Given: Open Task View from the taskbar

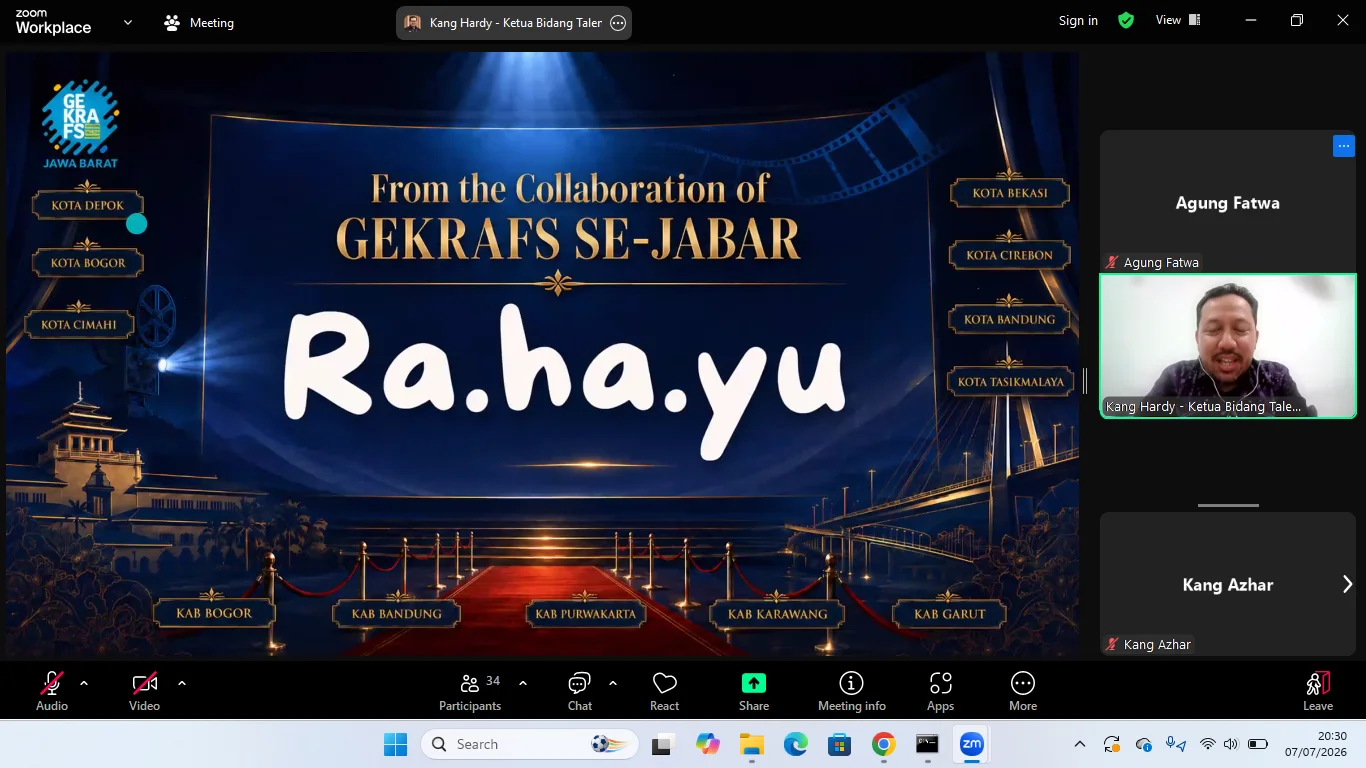Looking at the screenshot, I should click(x=662, y=744).
